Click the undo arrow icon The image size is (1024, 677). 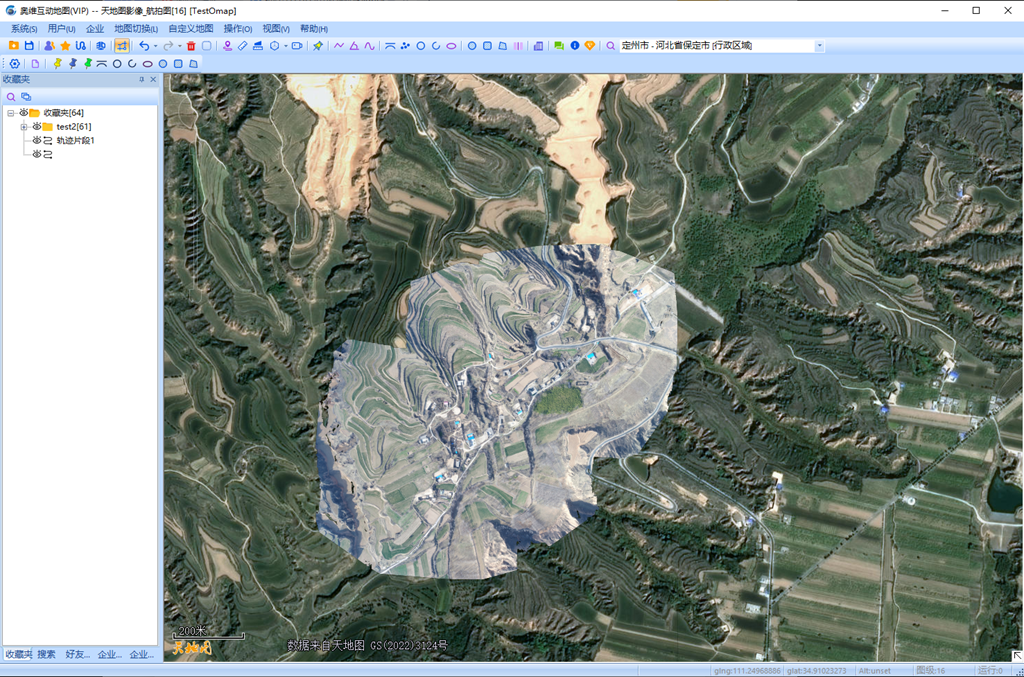144,46
